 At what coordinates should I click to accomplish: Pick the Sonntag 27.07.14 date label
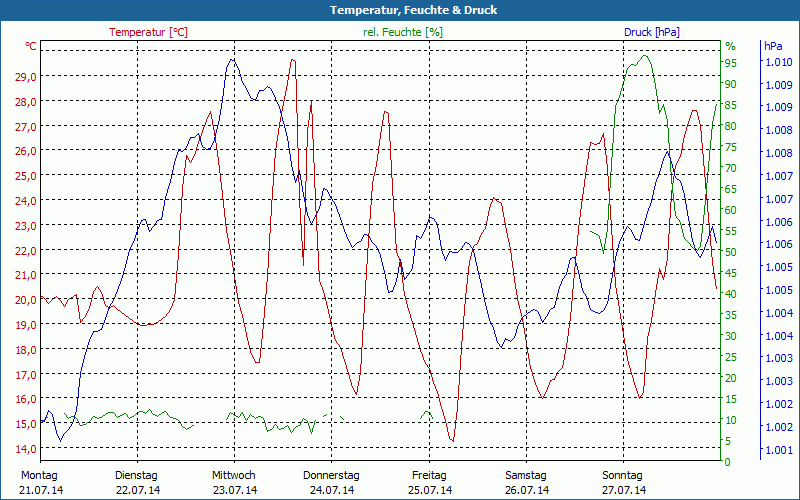(x=623, y=482)
